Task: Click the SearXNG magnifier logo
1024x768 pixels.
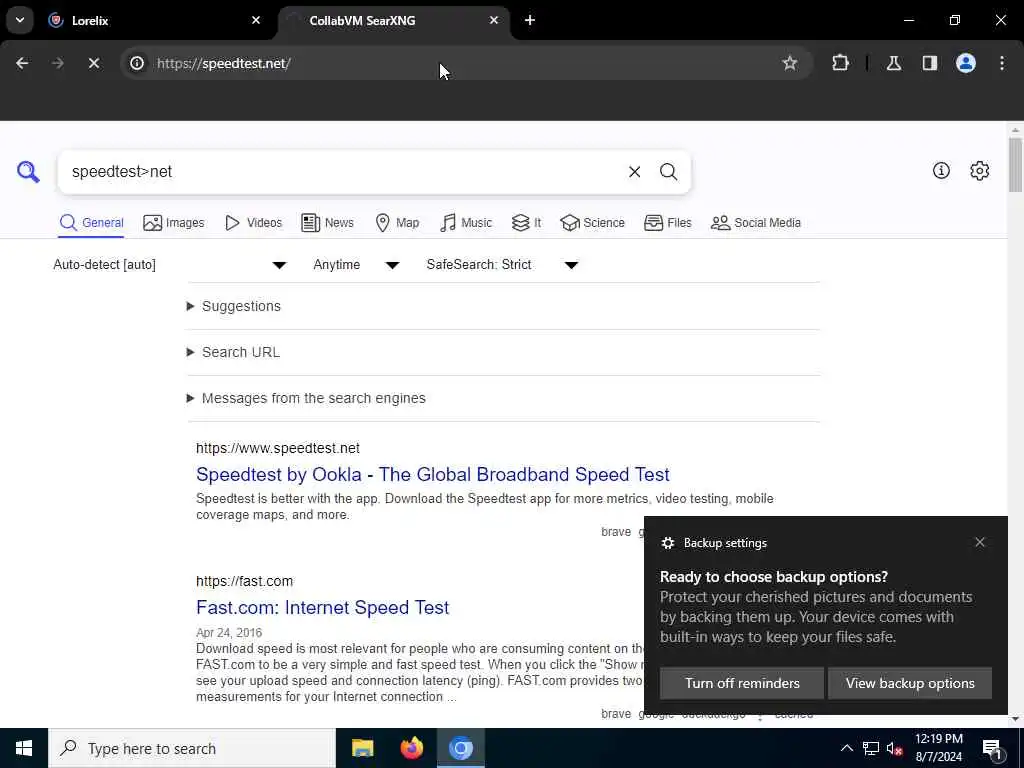Action: point(28,172)
